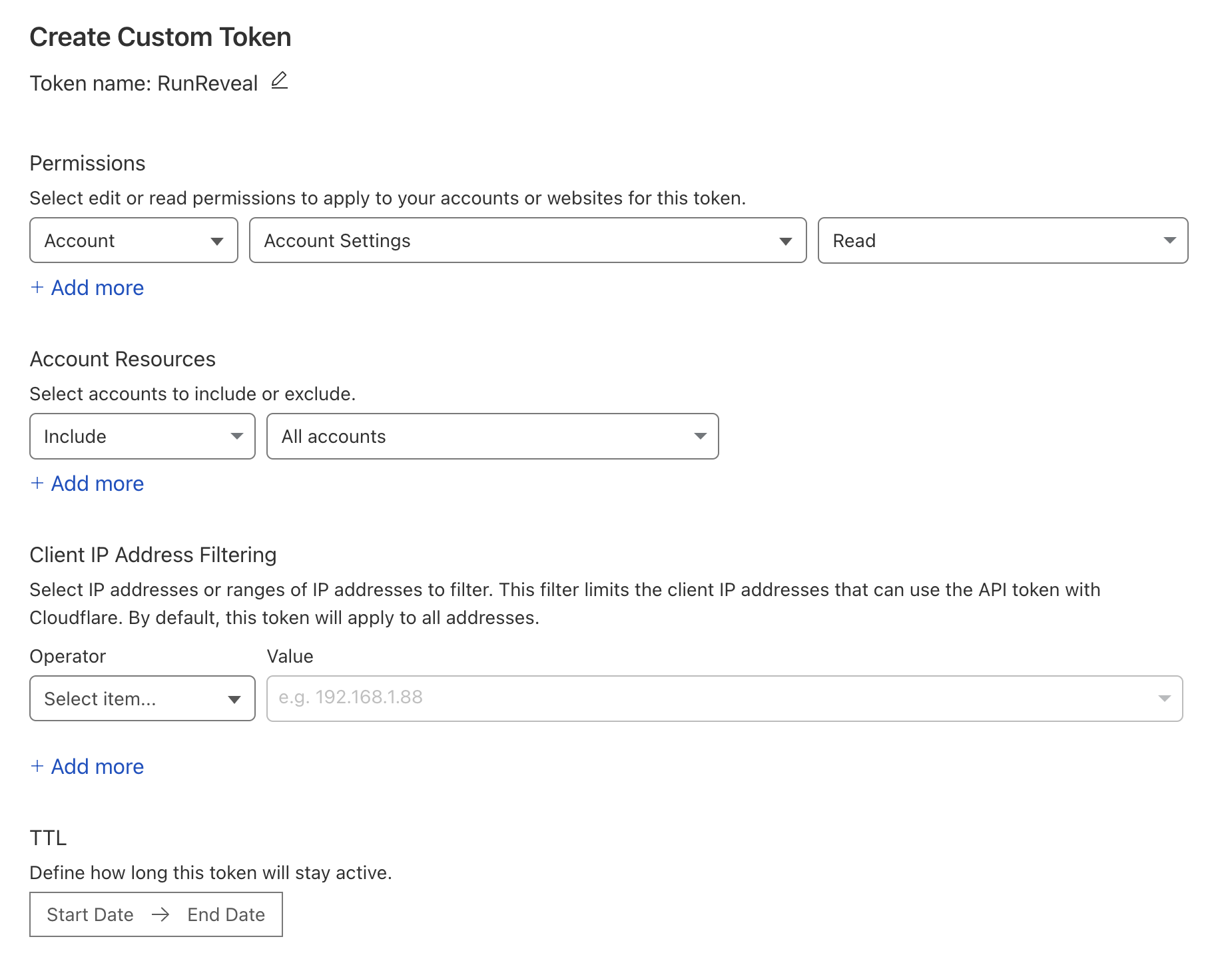Click the caret arrow in the Value field
1232x971 pixels.
point(1164,699)
